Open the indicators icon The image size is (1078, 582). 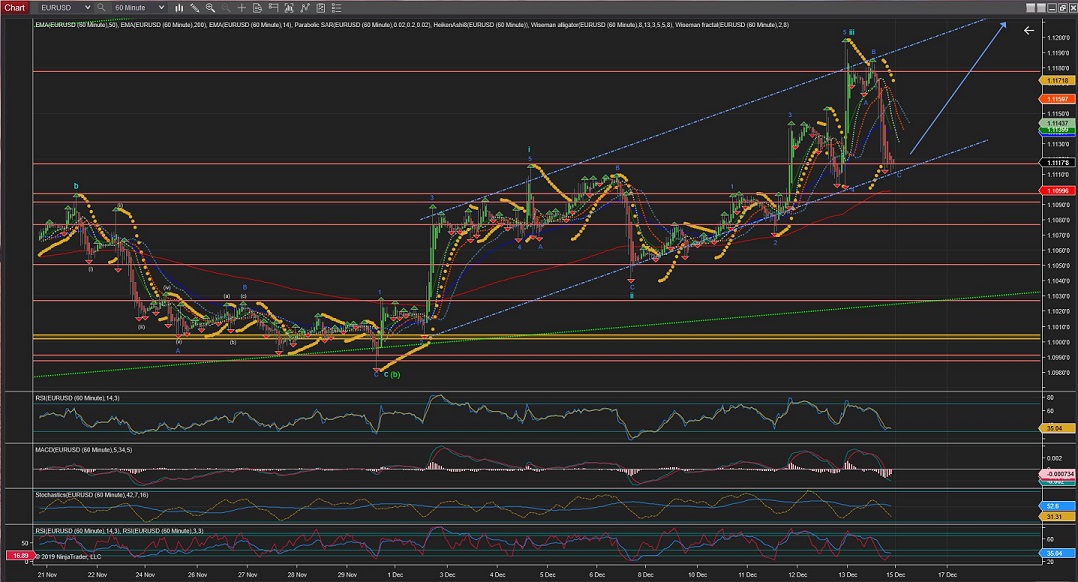point(305,8)
